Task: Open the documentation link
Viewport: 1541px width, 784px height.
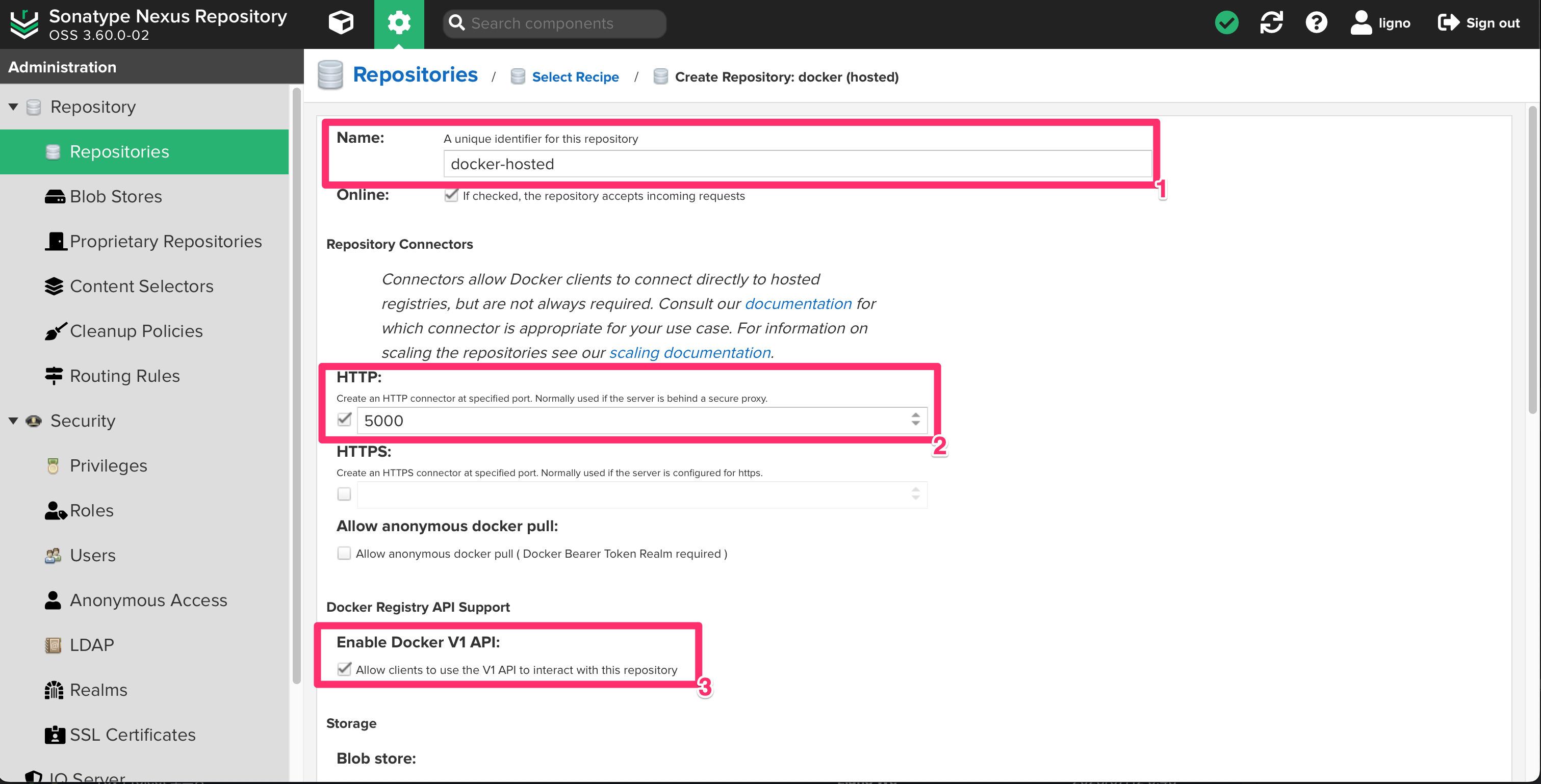Action: (799, 304)
